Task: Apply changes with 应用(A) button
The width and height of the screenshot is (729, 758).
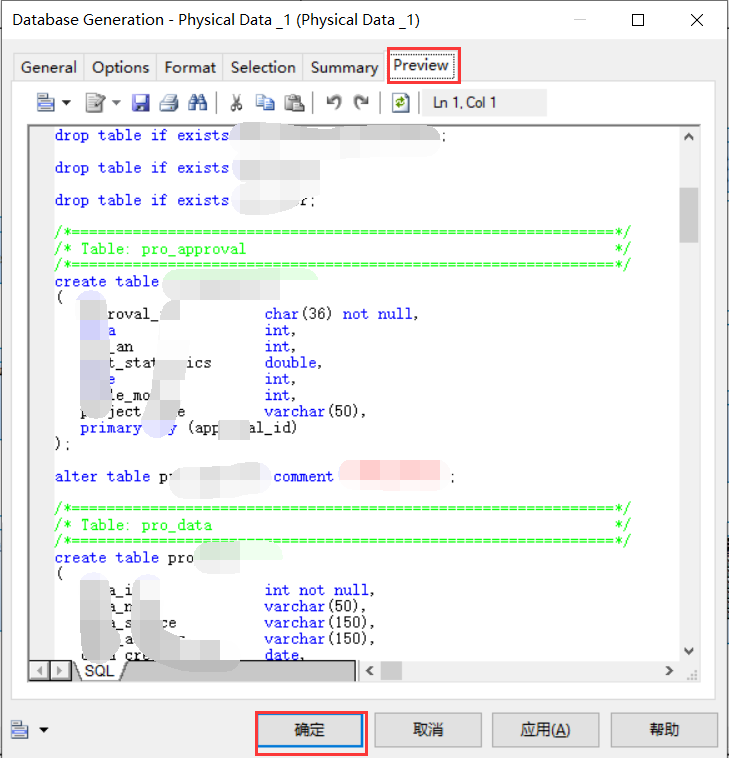Action: [545, 730]
